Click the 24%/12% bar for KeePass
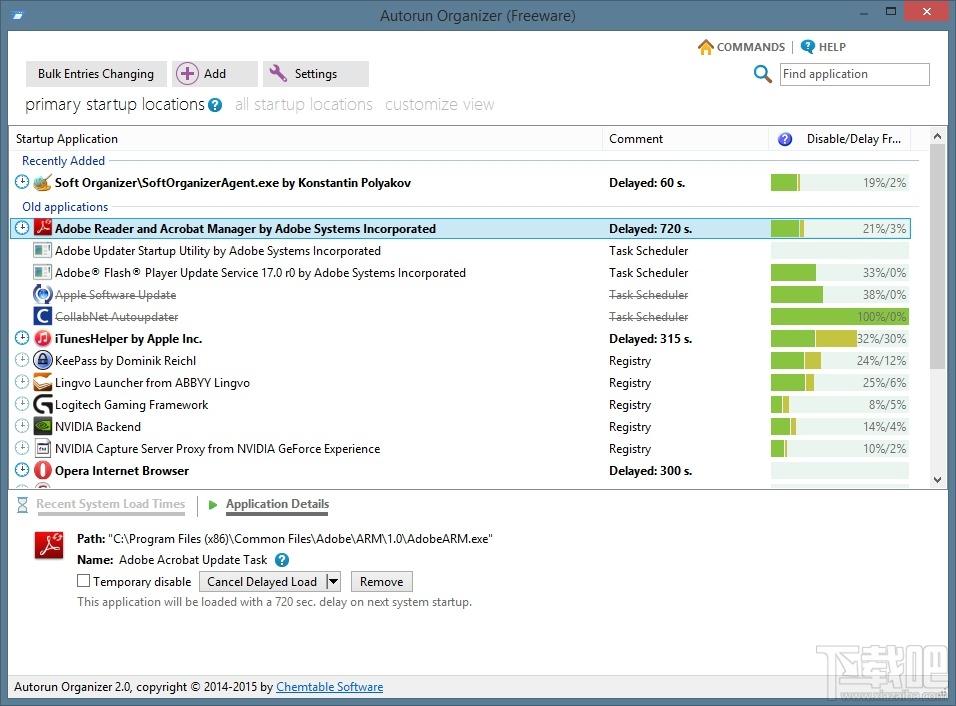The height and width of the screenshot is (706, 956). [840, 360]
